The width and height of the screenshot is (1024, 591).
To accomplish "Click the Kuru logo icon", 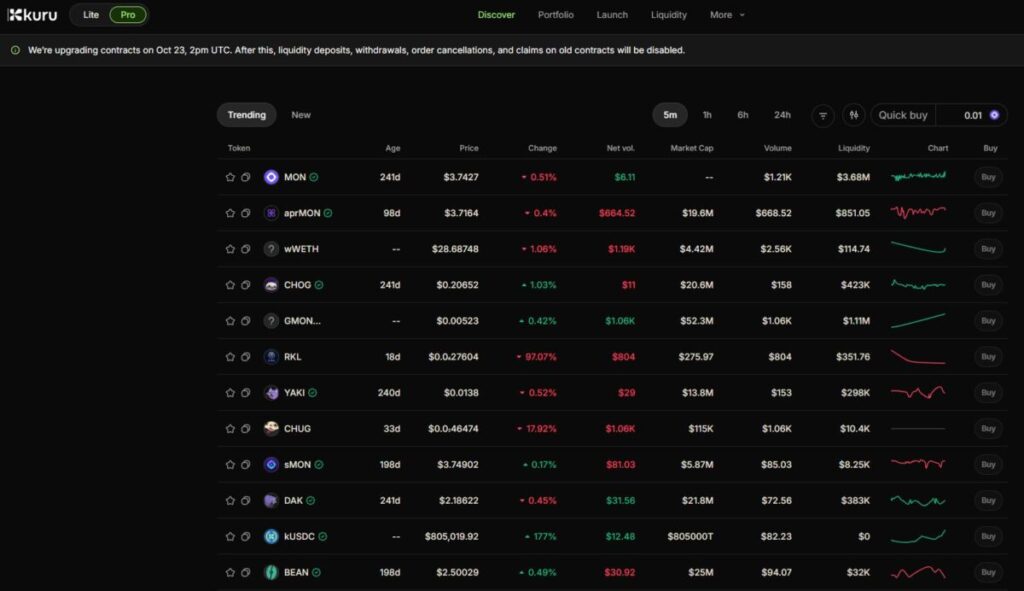I will [x=14, y=15].
